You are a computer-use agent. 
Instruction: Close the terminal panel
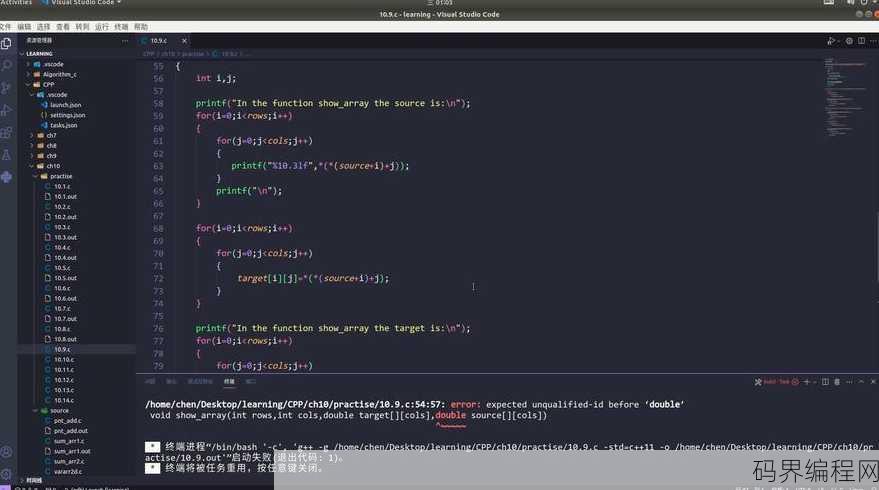(x=873, y=382)
